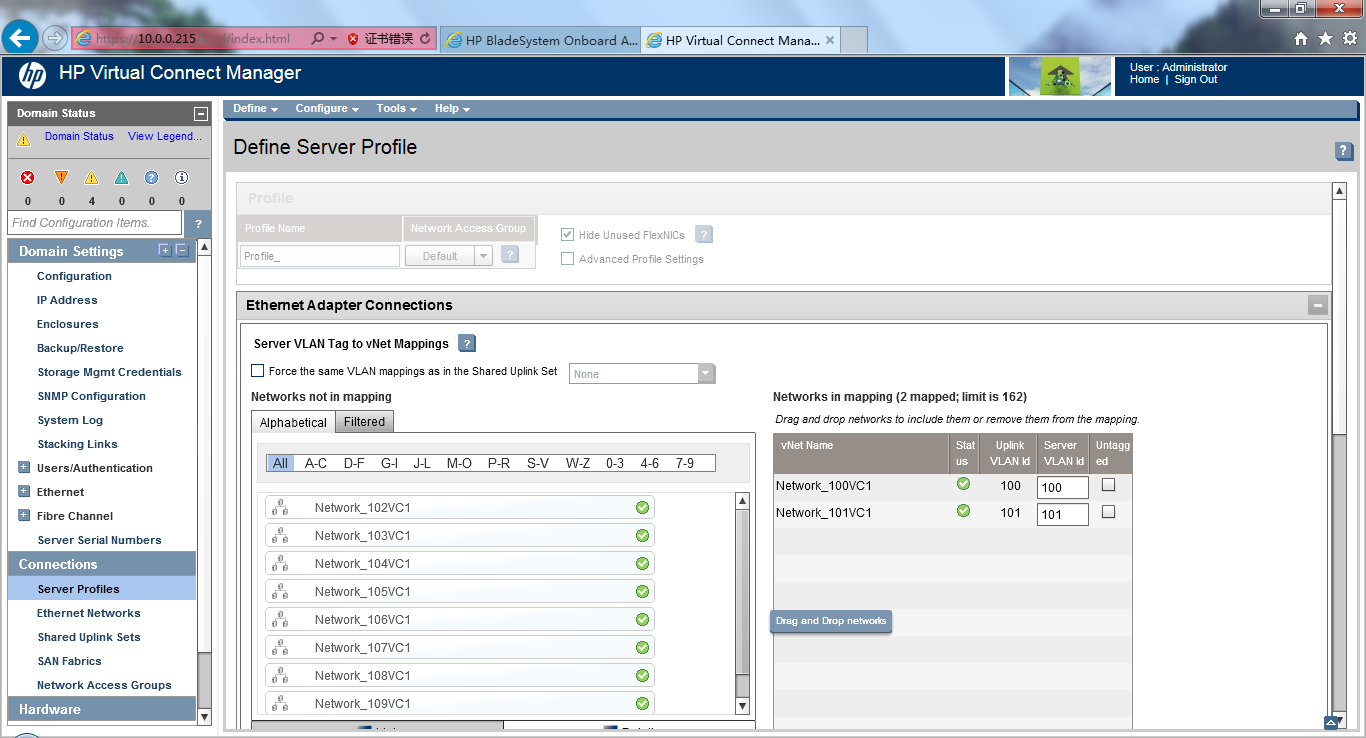Collapse Ethernet Adapter Connections section
The image size is (1366, 738).
pos(1318,306)
